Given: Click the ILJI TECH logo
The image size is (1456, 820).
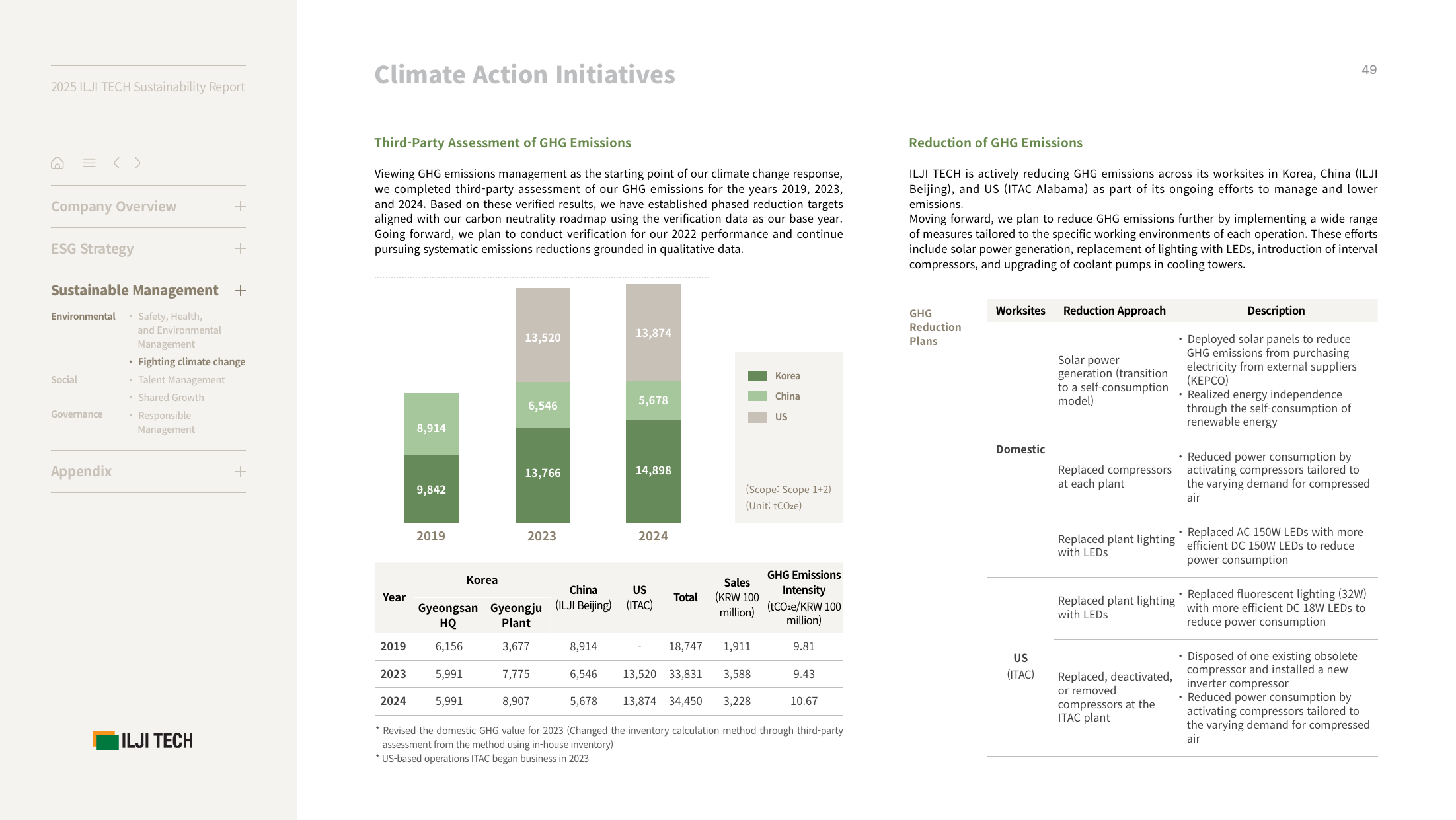Looking at the screenshot, I should pyautogui.click(x=143, y=741).
